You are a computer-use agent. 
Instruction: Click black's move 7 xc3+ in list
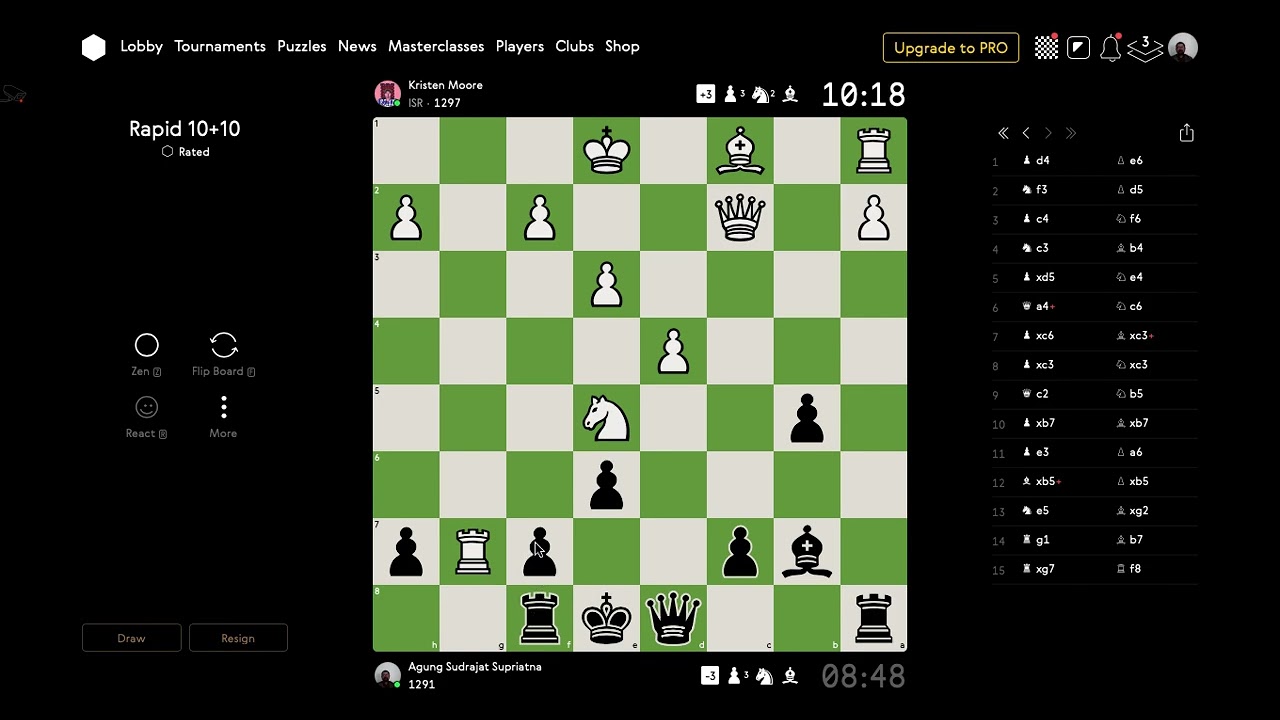pyautogui.click(x=1135, y=335)
